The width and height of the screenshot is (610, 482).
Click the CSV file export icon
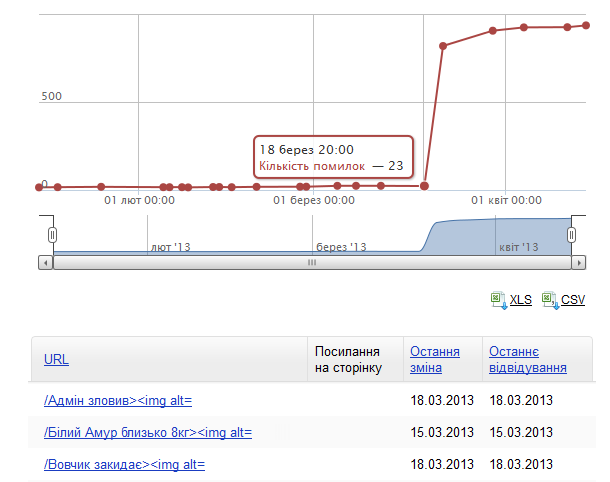click(549, 298)
